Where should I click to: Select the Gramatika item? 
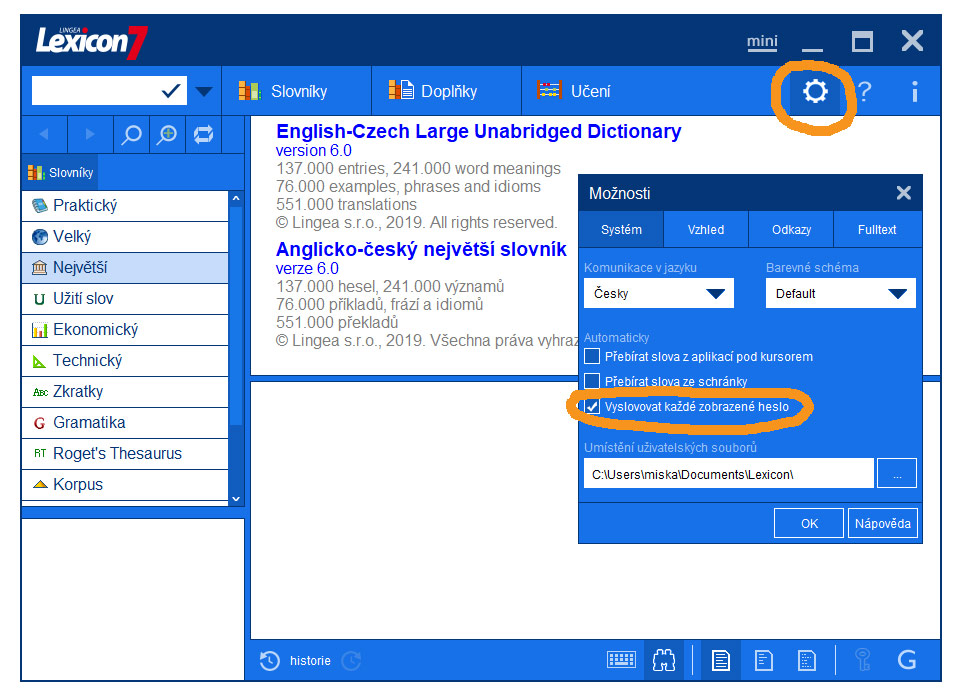pos(125,422)
